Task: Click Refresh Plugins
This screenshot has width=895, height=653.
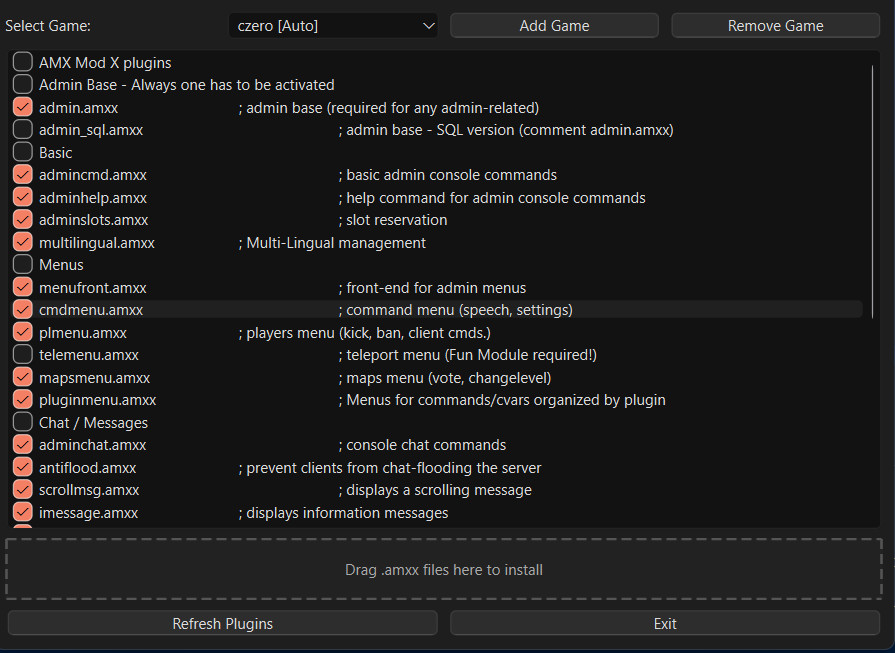Action: click(222, 623)
